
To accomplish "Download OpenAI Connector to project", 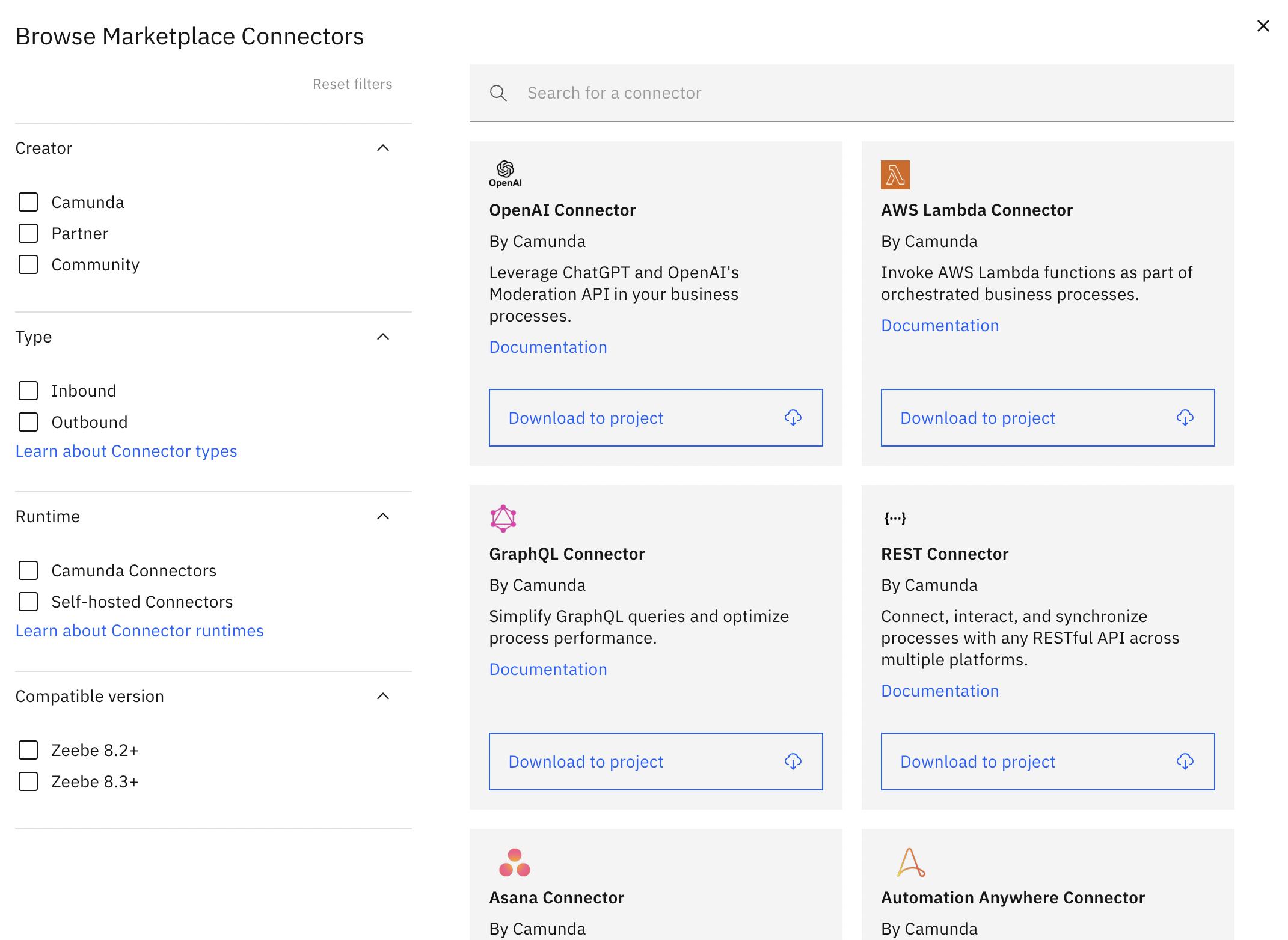I will coord(655,418).
